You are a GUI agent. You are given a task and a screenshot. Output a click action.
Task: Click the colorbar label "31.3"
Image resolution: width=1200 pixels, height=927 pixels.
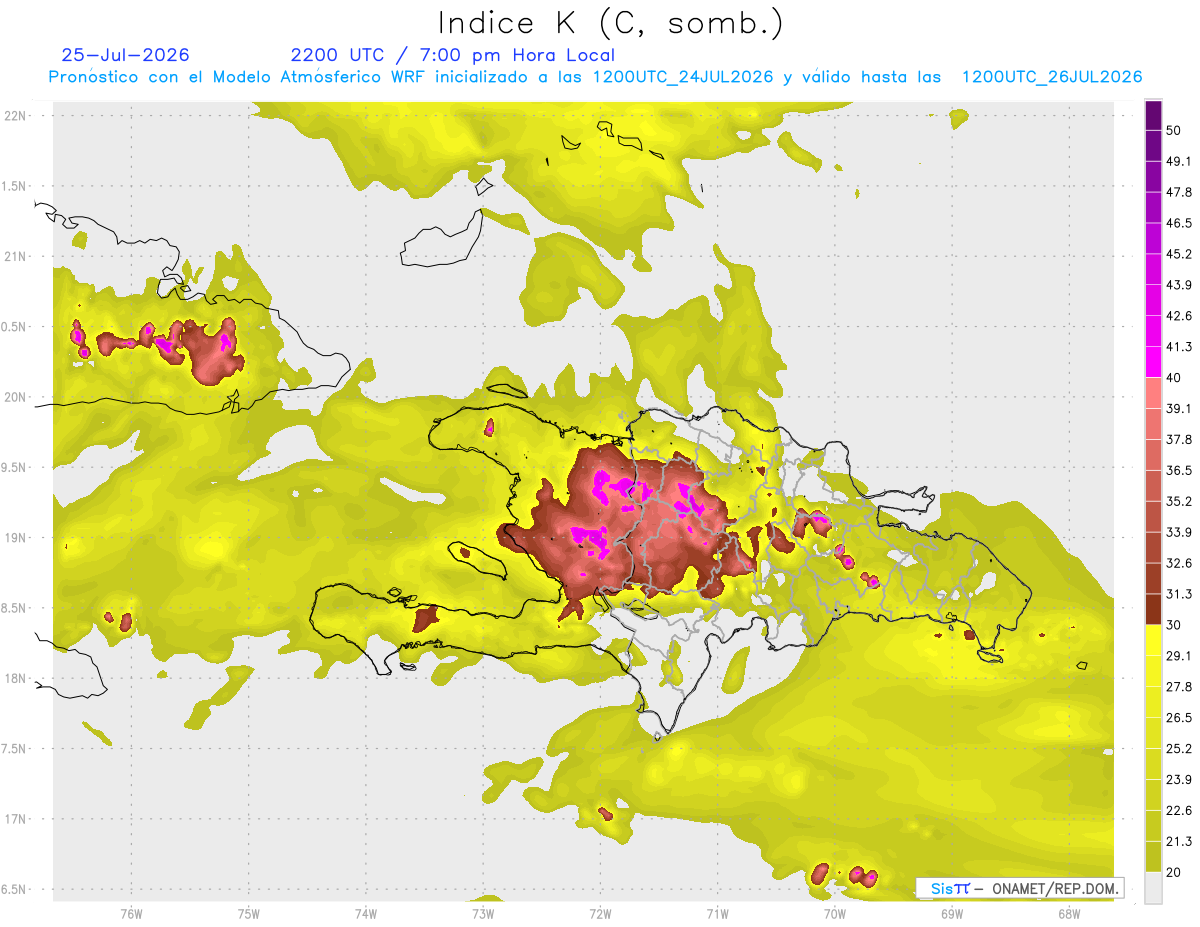tap(1179, 594)
